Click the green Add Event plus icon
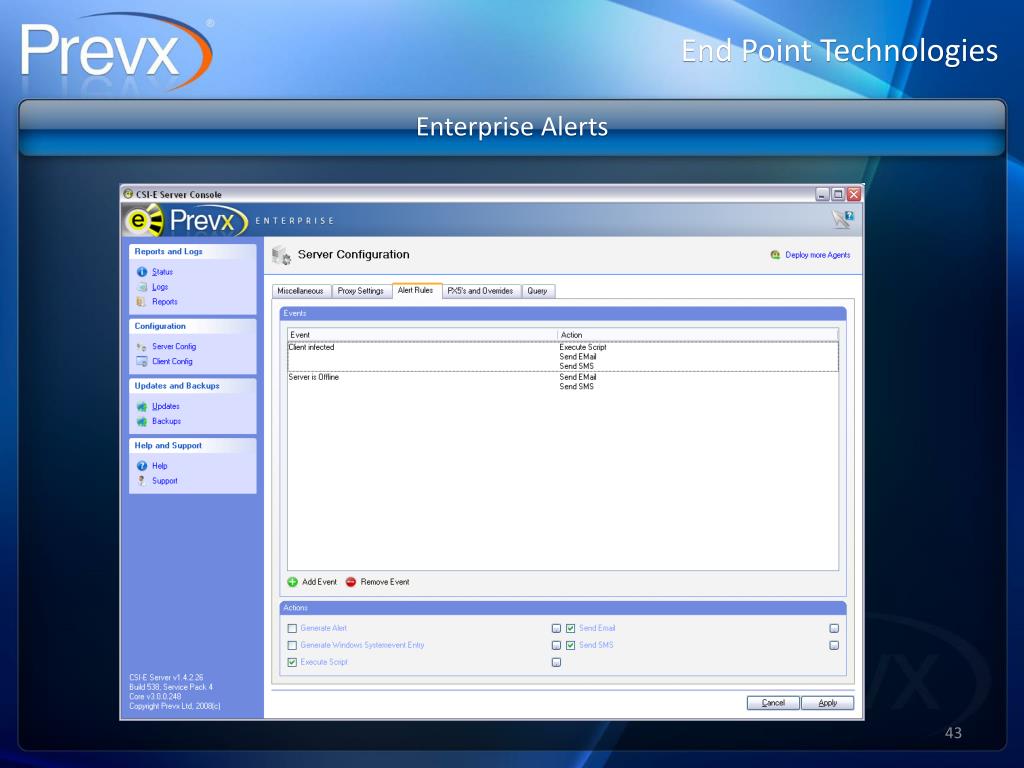Screen dimensions: 1024x768 click(x=293, y=582)
